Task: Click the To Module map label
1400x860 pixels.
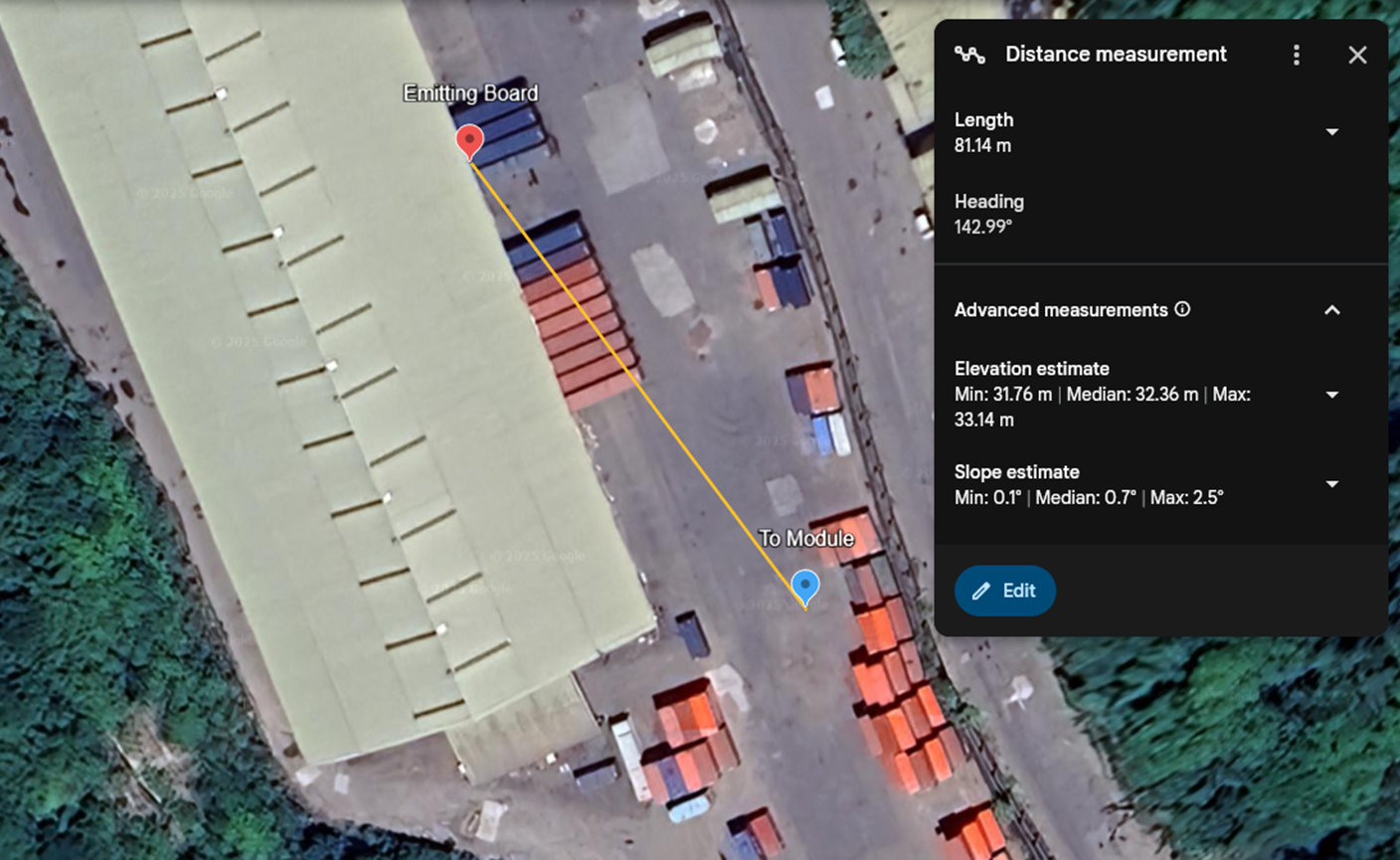Action: (x=806, y=539)
